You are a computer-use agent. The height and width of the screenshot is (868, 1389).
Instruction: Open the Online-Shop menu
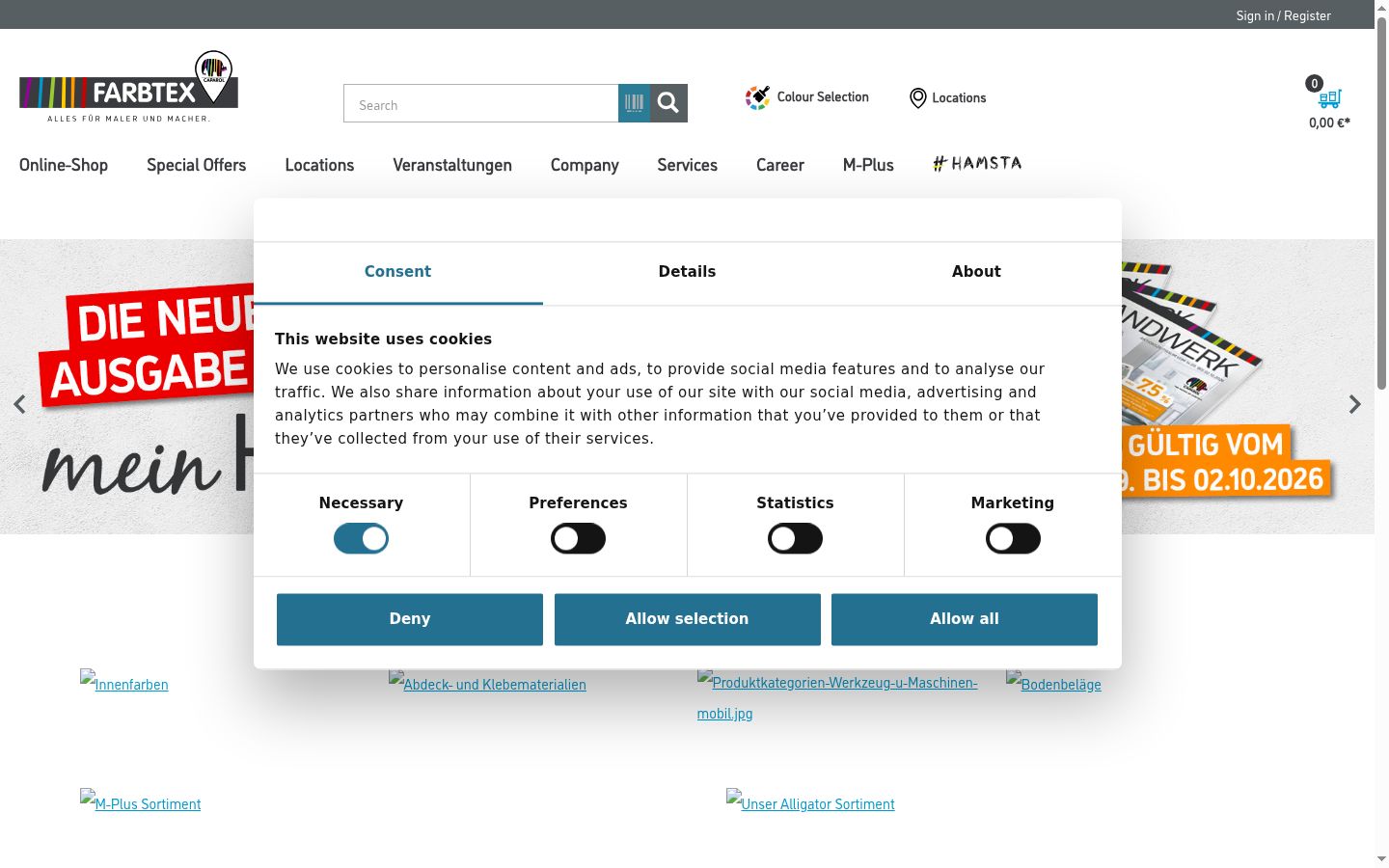tap(64, 165)
